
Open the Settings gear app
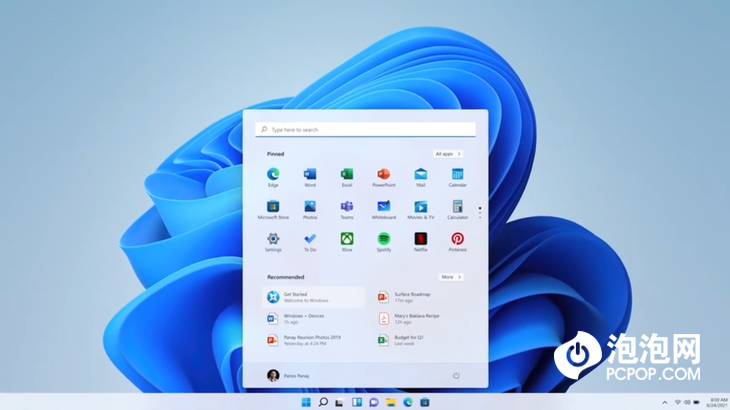click(273, 239)
